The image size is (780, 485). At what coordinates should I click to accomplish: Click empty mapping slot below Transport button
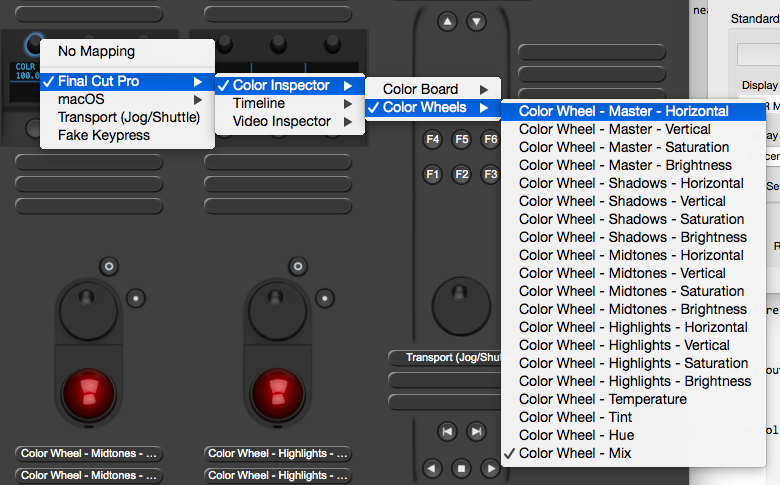(x=445, y=380)
